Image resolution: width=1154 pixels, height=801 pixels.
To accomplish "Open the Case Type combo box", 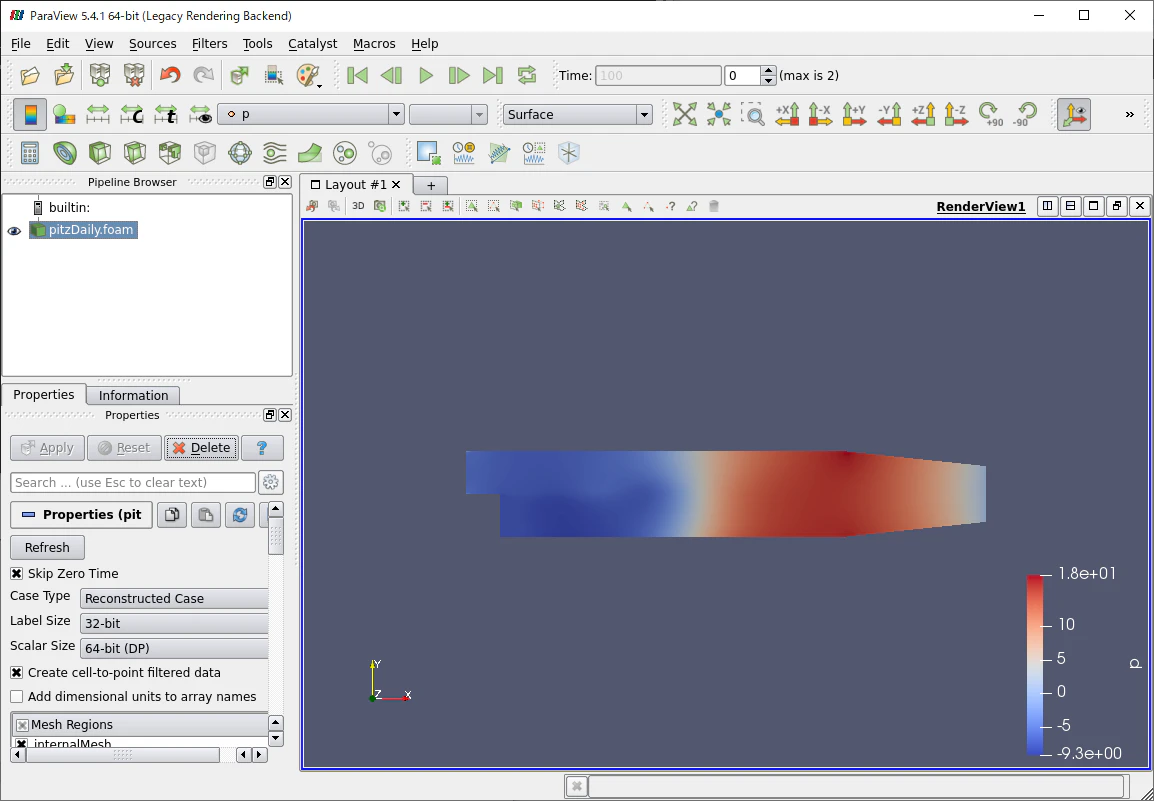I will tap(174, 599).
